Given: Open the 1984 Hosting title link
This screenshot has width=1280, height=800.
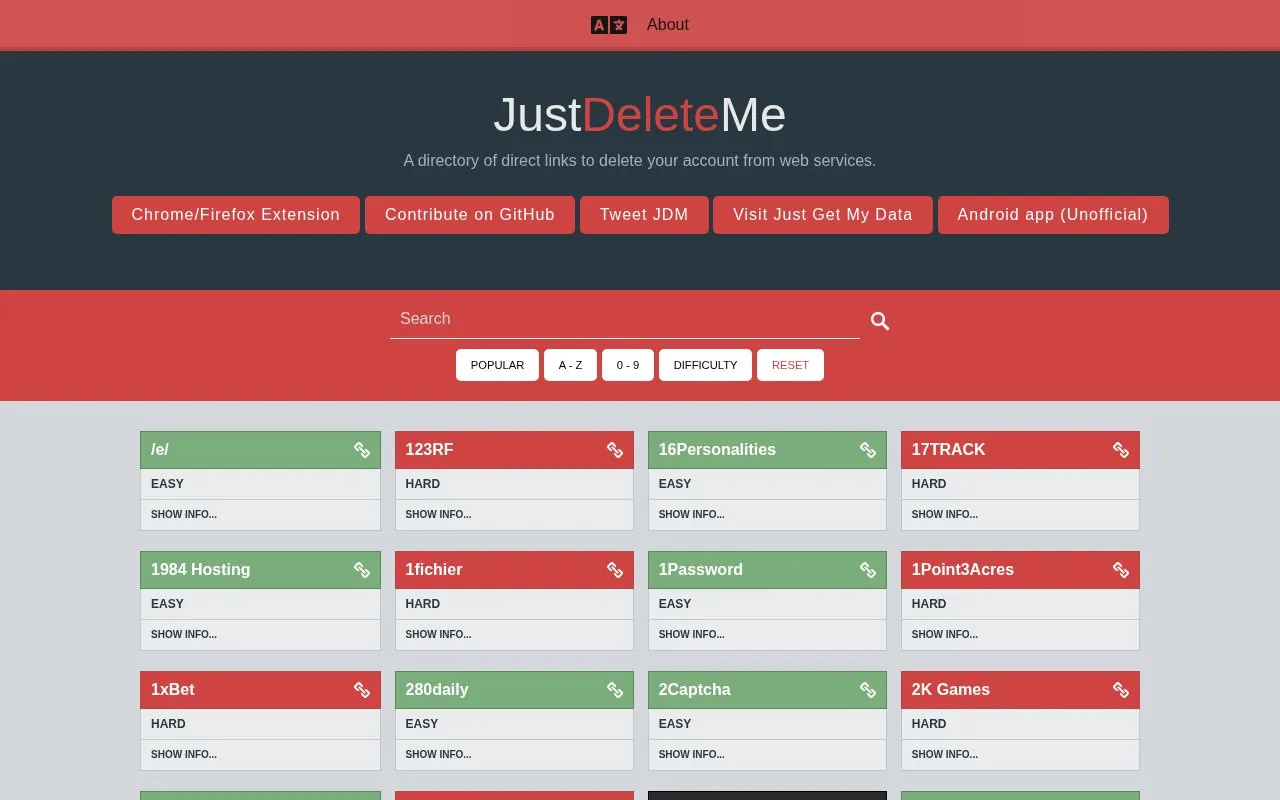Looking at the screenshot, I should [x=200, y=570].
